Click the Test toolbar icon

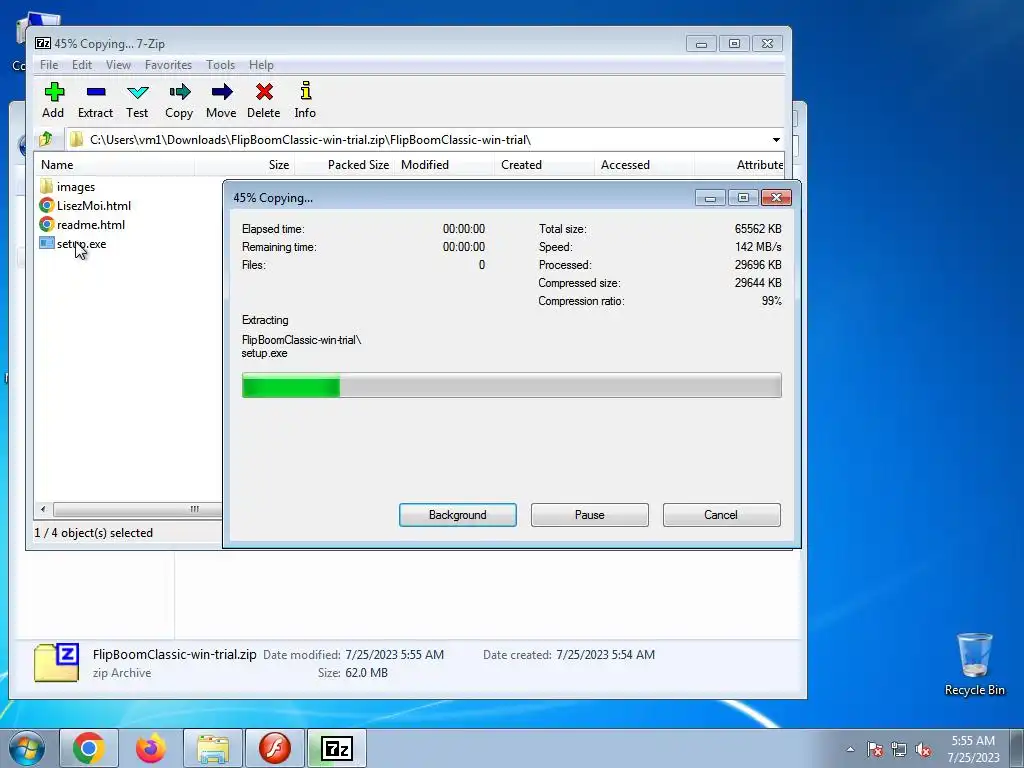point(137,92)
